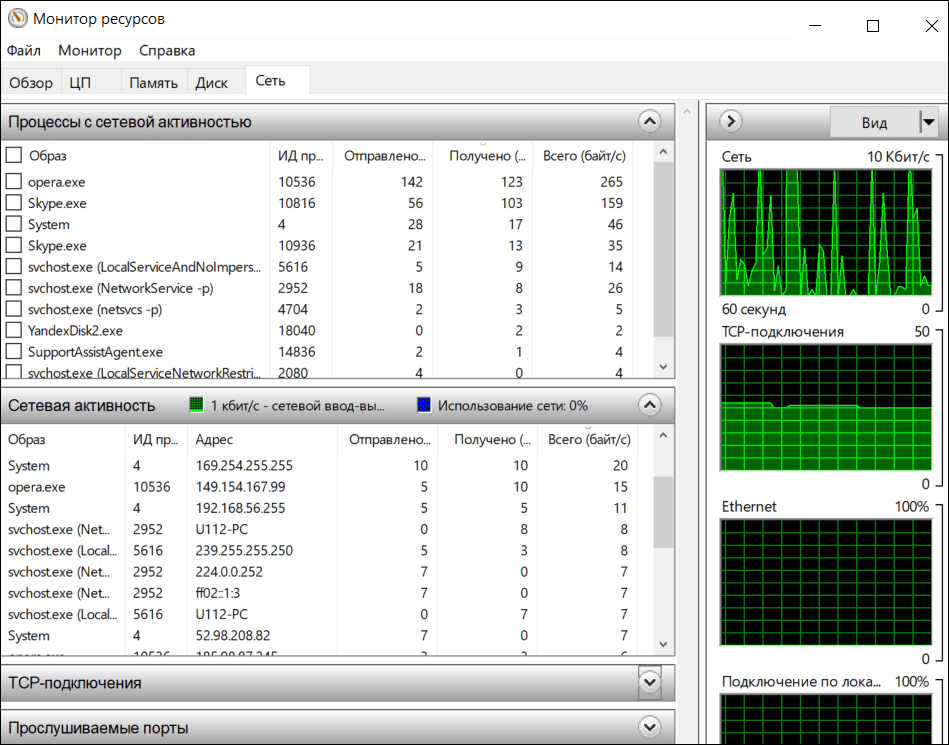Click the green network I/O legend square

tap(197, 405)
